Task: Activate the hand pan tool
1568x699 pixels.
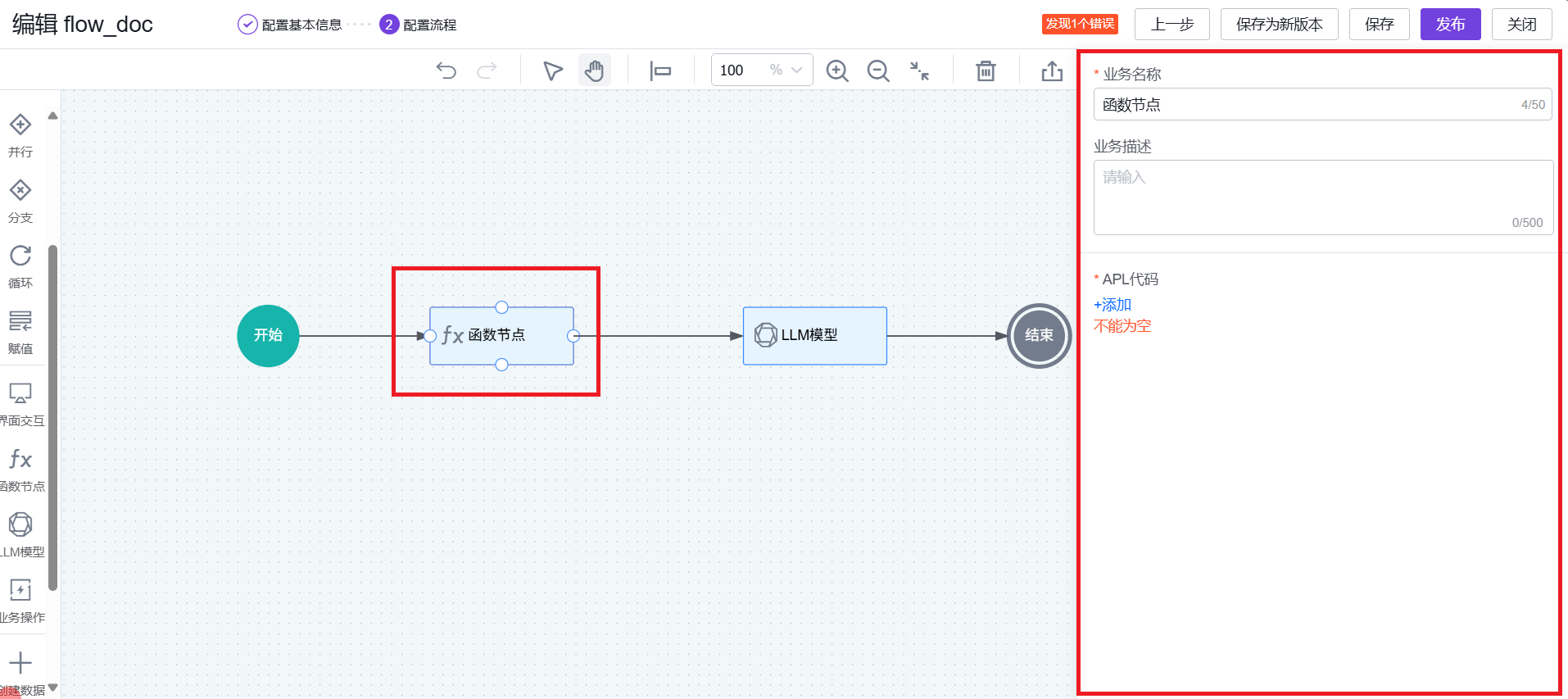Action: tap(594, 70)
